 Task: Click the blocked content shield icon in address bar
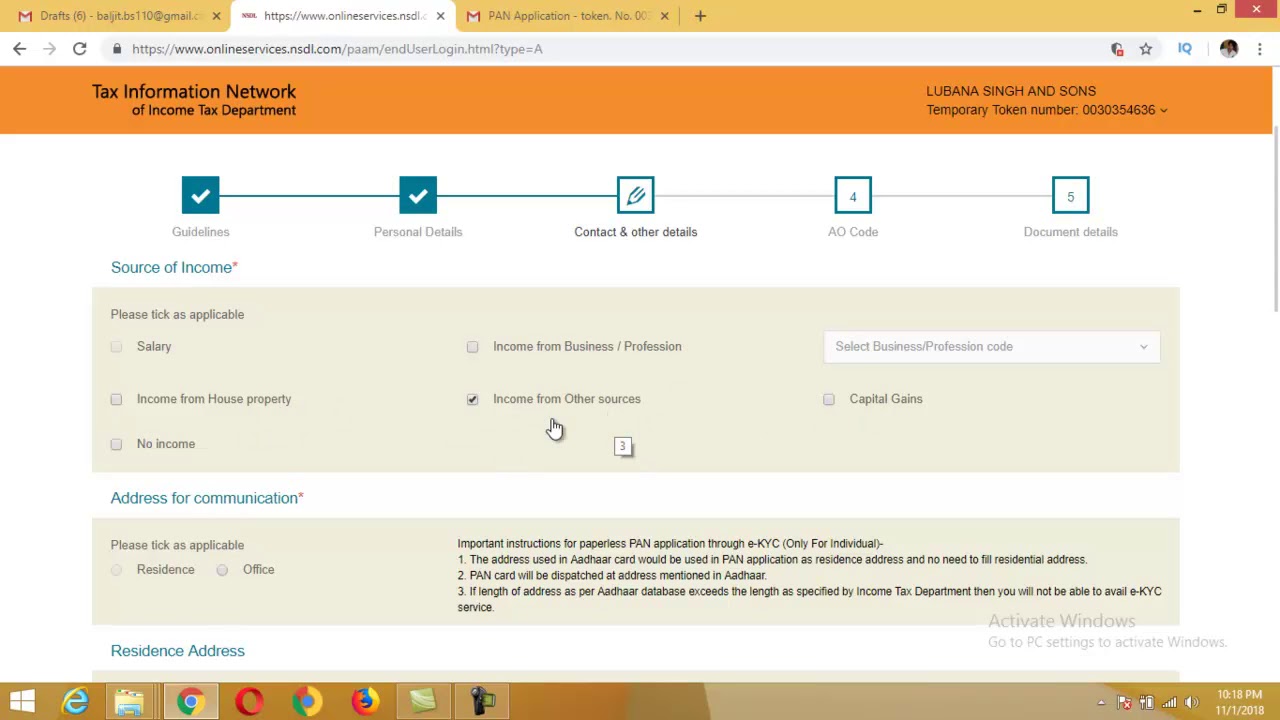[x=1117, y=49]
